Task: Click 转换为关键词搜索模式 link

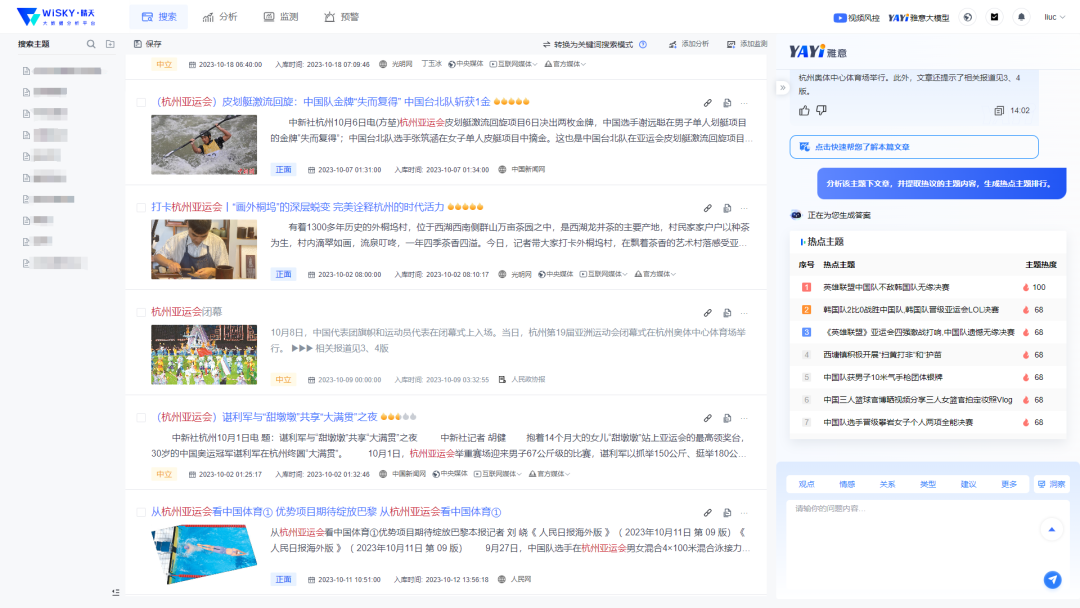Action: pos(593,44)
